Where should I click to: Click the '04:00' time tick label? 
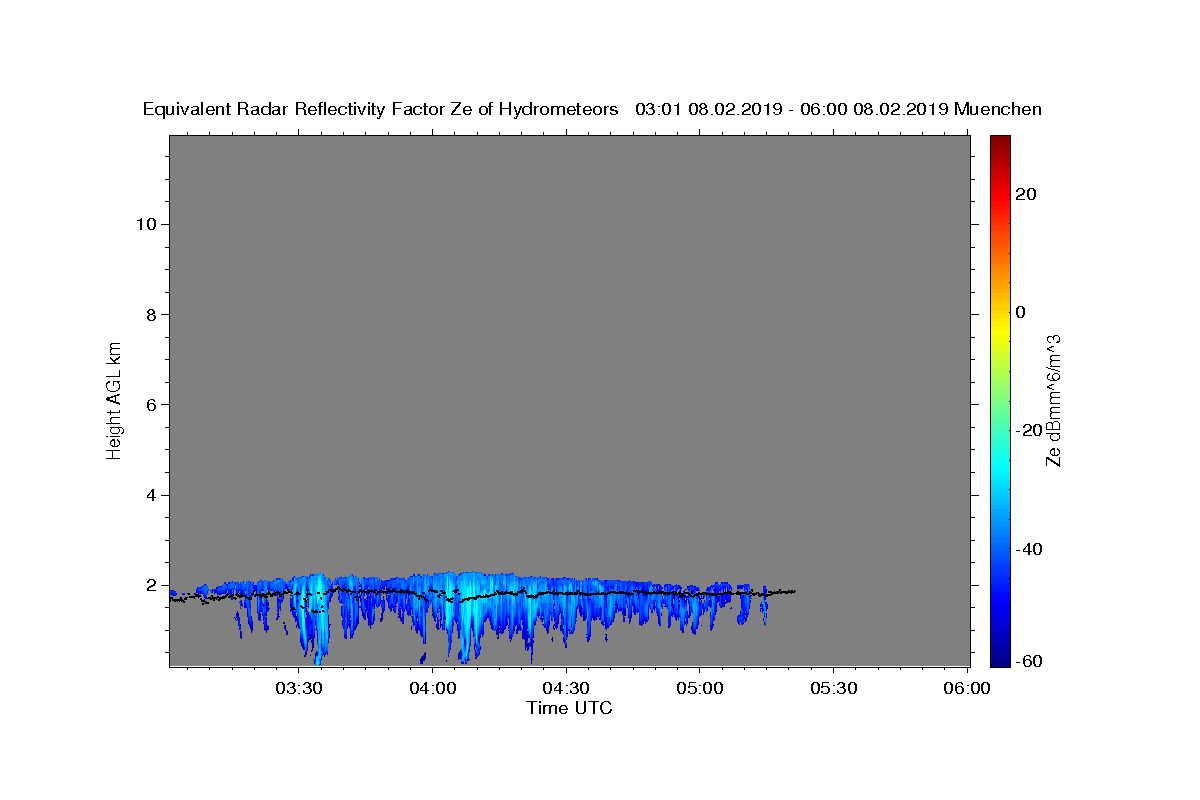[x=434, y=689]
